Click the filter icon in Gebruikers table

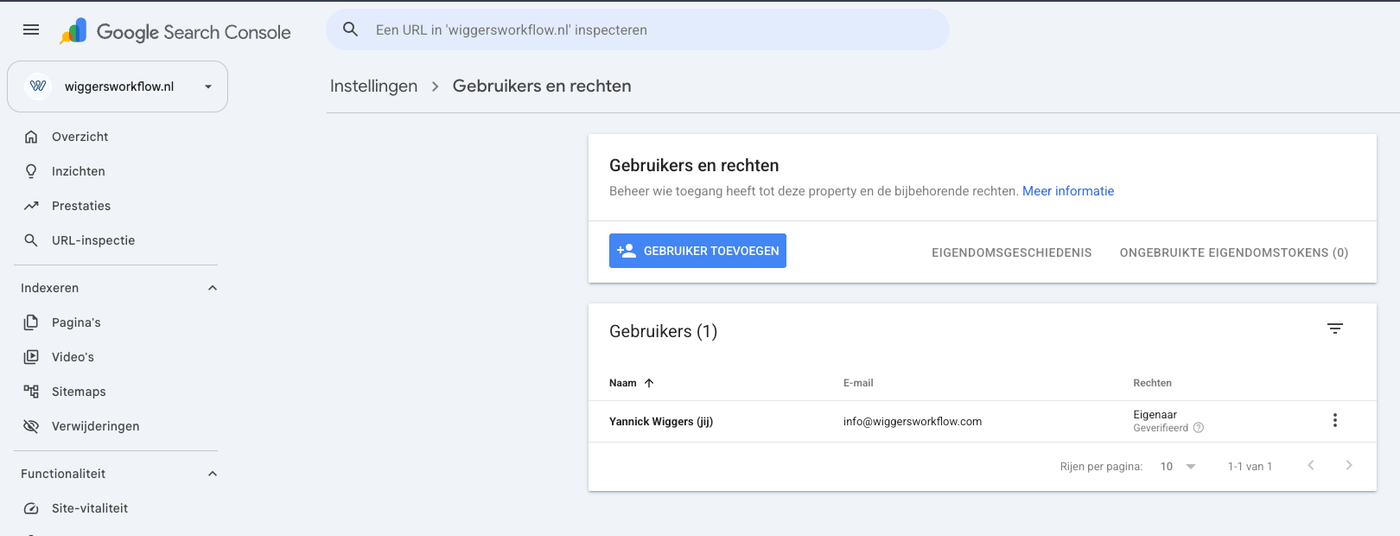point(1335,329)
